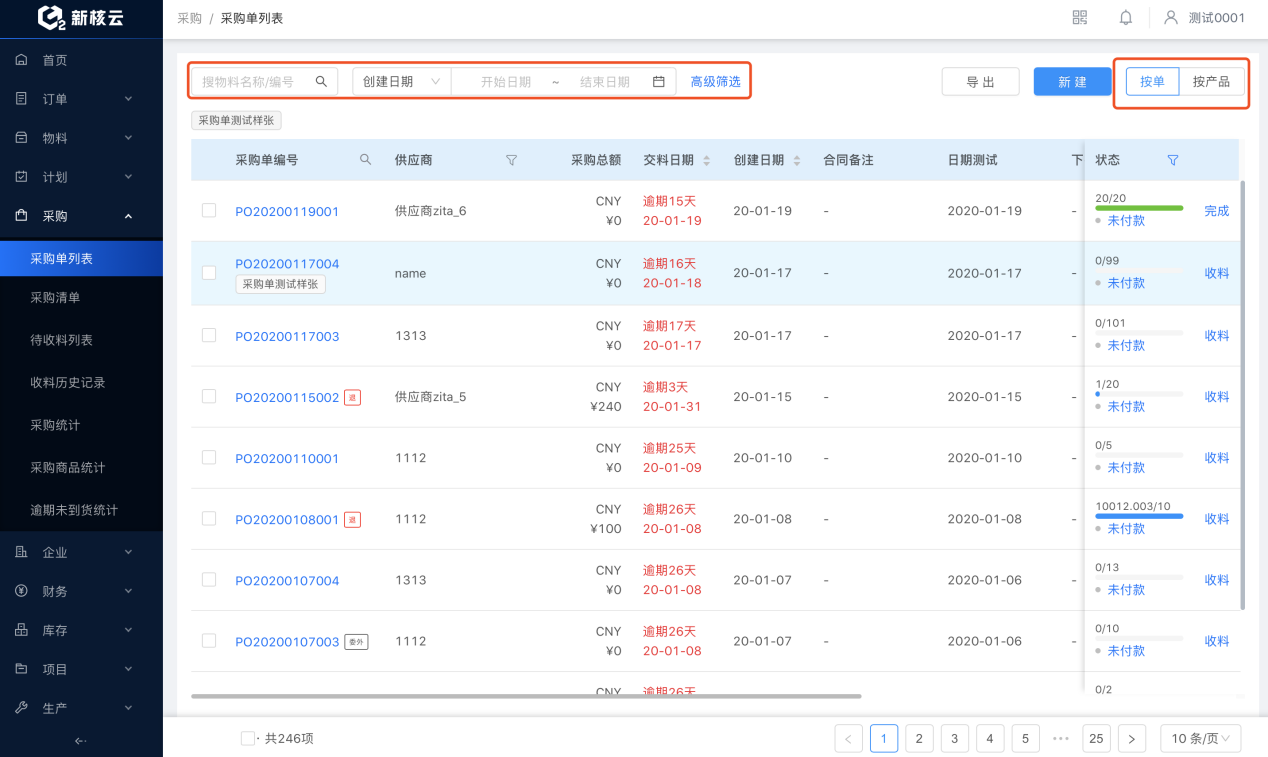Click the 新核云 logo
This screenshot has height=757, width=1268.
pyautogui.click(x=81, y=18)
